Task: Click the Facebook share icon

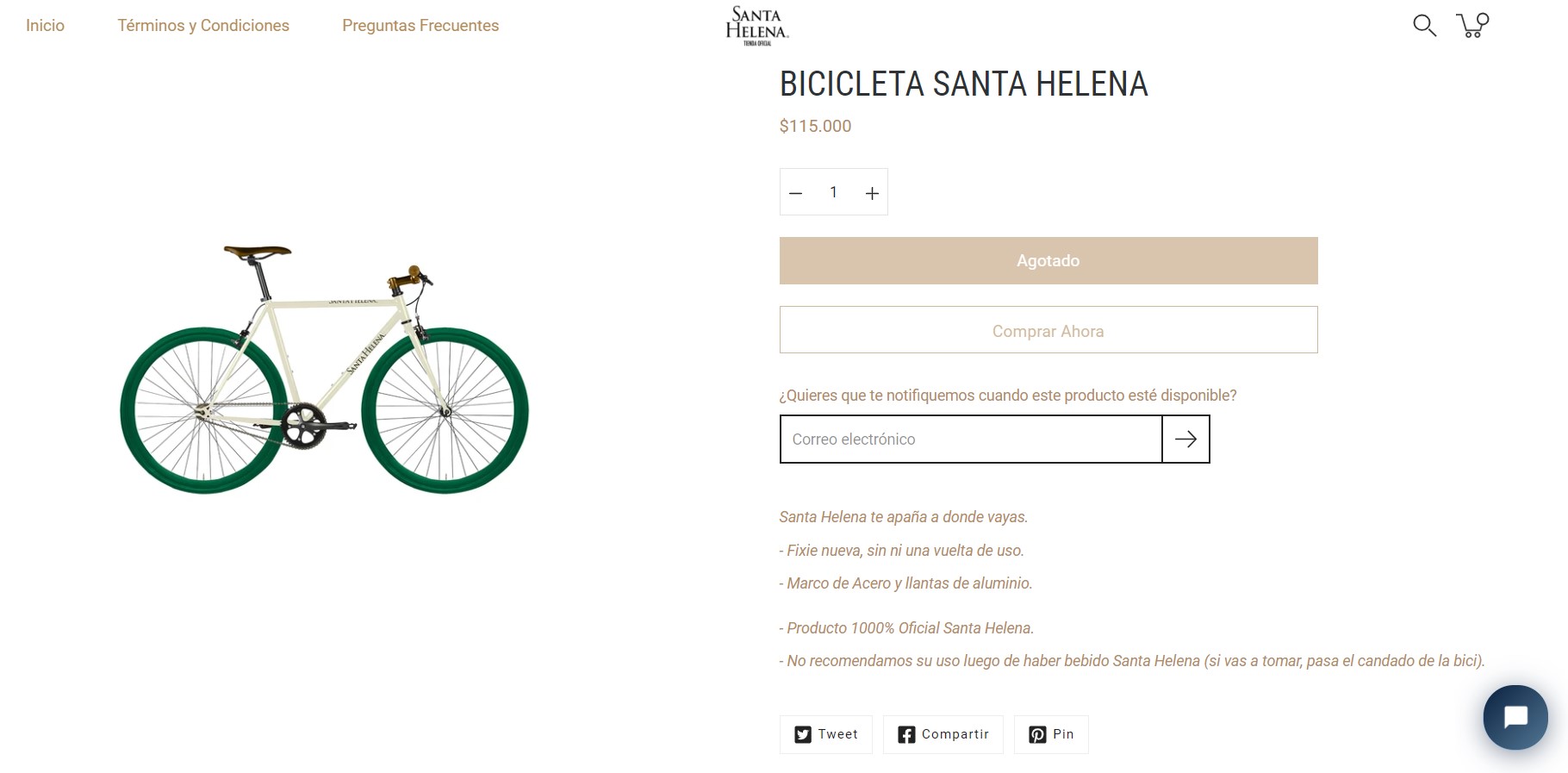Action: click(x=906, y=734)
